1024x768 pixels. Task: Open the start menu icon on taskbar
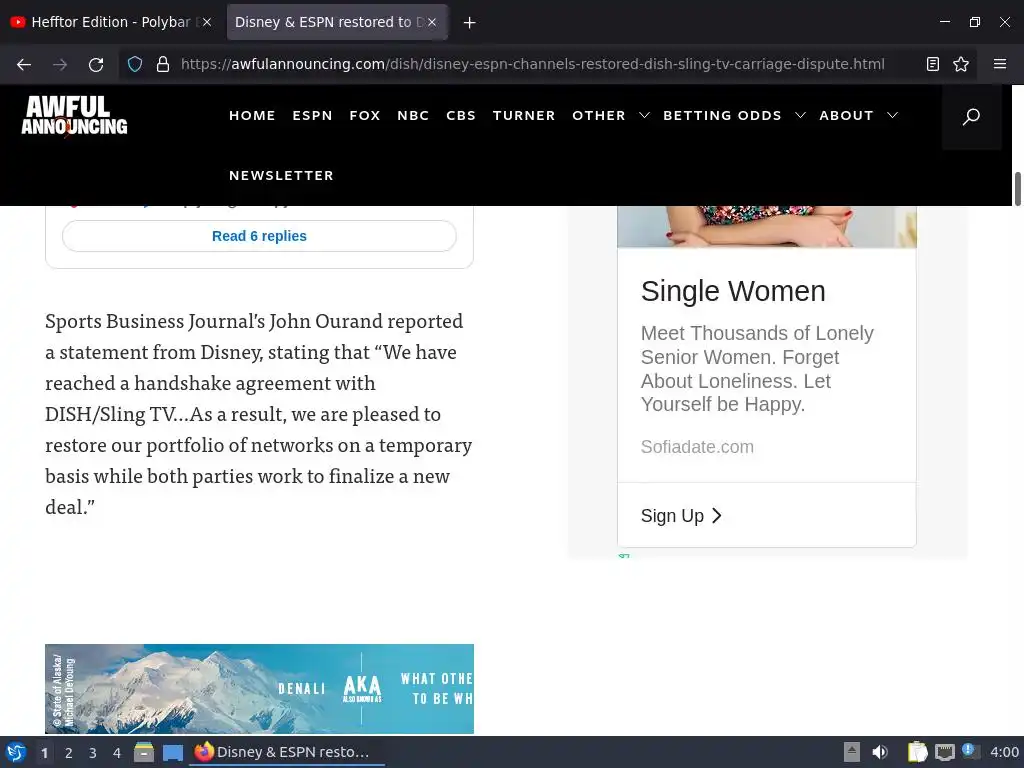16,752
